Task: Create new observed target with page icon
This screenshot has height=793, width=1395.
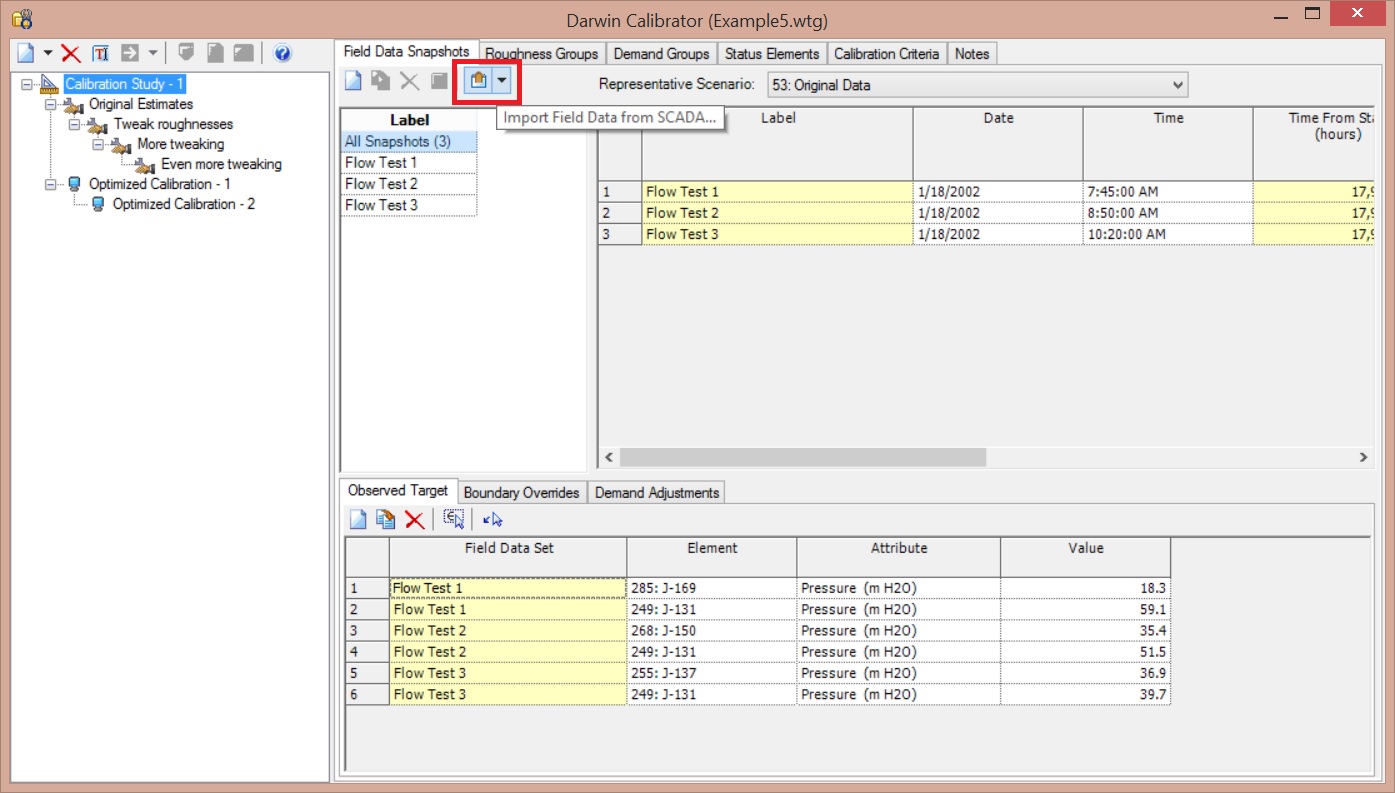Action: pyautogui.click(x=357, y=519)
